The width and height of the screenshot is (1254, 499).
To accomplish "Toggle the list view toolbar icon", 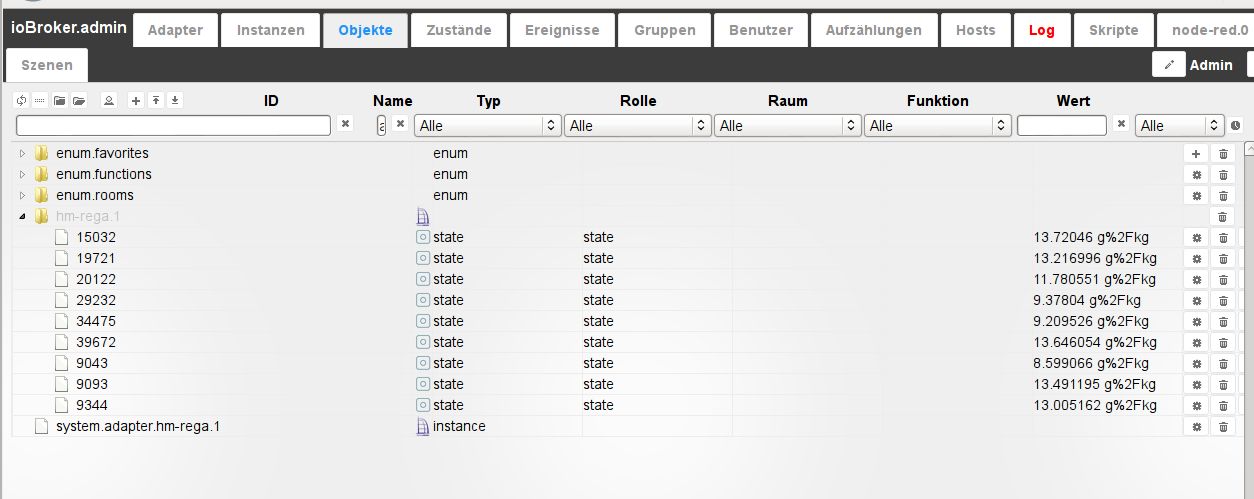I will point(40,100).
